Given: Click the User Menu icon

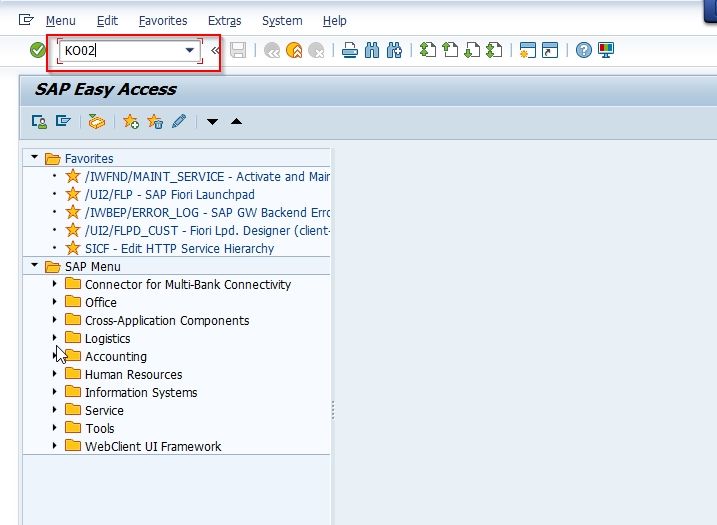Looking at the screenshot, I should pyautogui.click(x=39, y=122).
